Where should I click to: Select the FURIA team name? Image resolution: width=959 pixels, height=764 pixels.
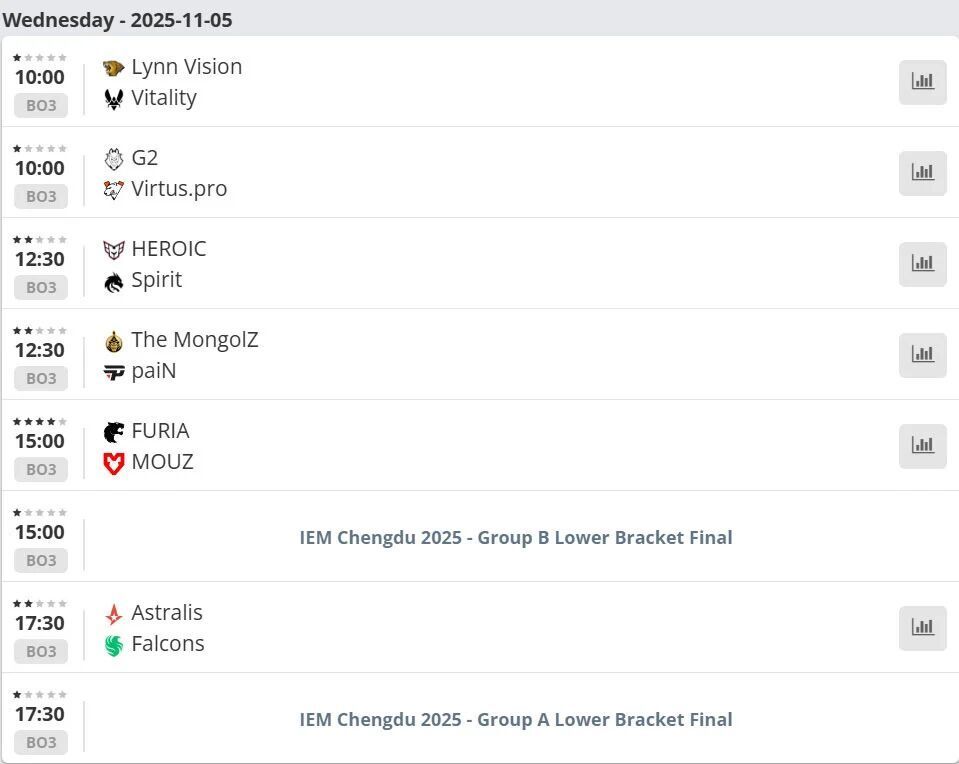[160, 431]
